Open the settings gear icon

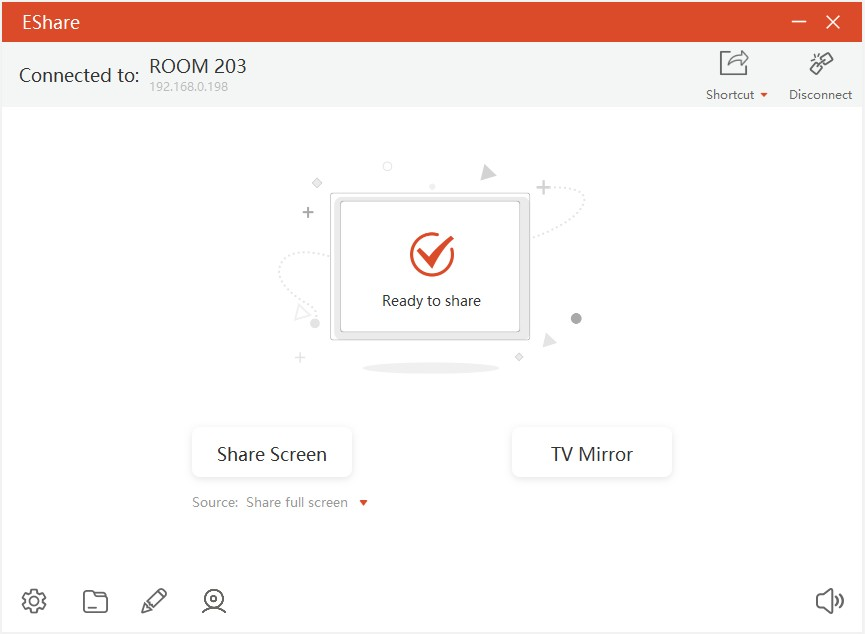tap(34, 601)
